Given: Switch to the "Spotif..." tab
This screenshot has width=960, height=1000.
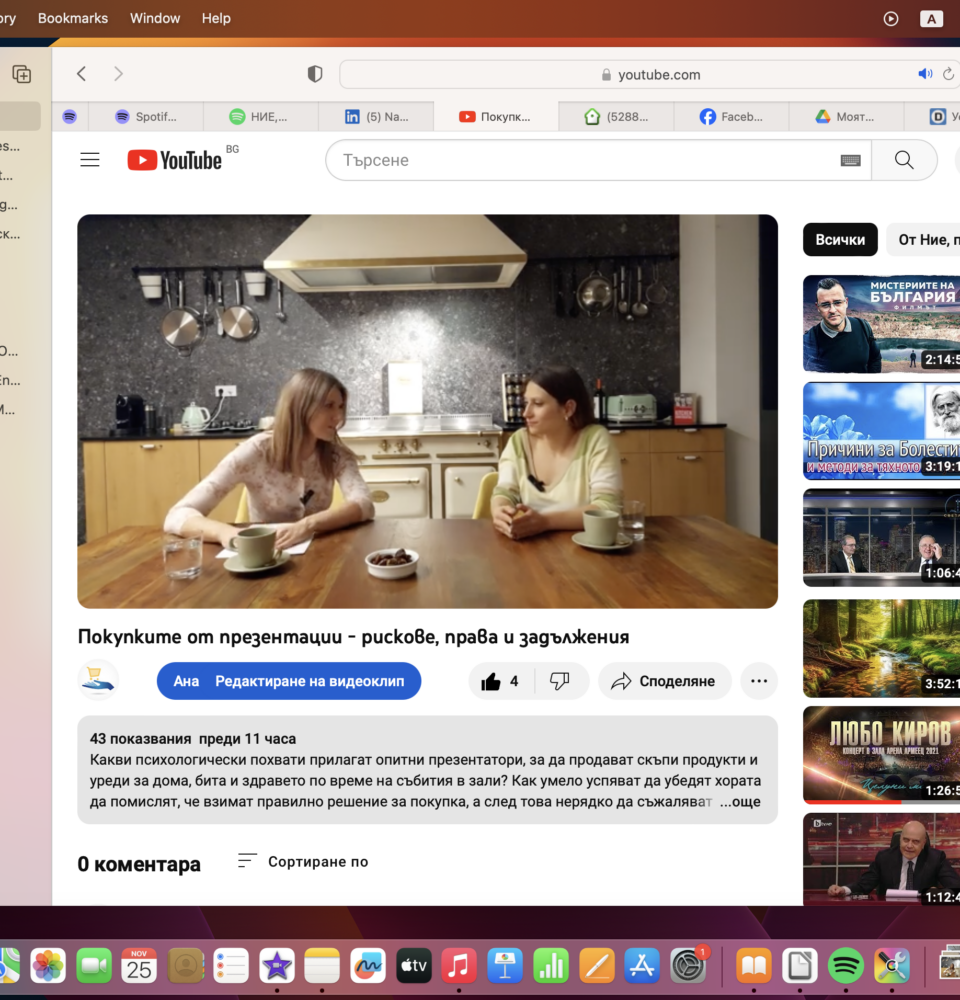Looking at the screenshot, I should coord(146,117).
